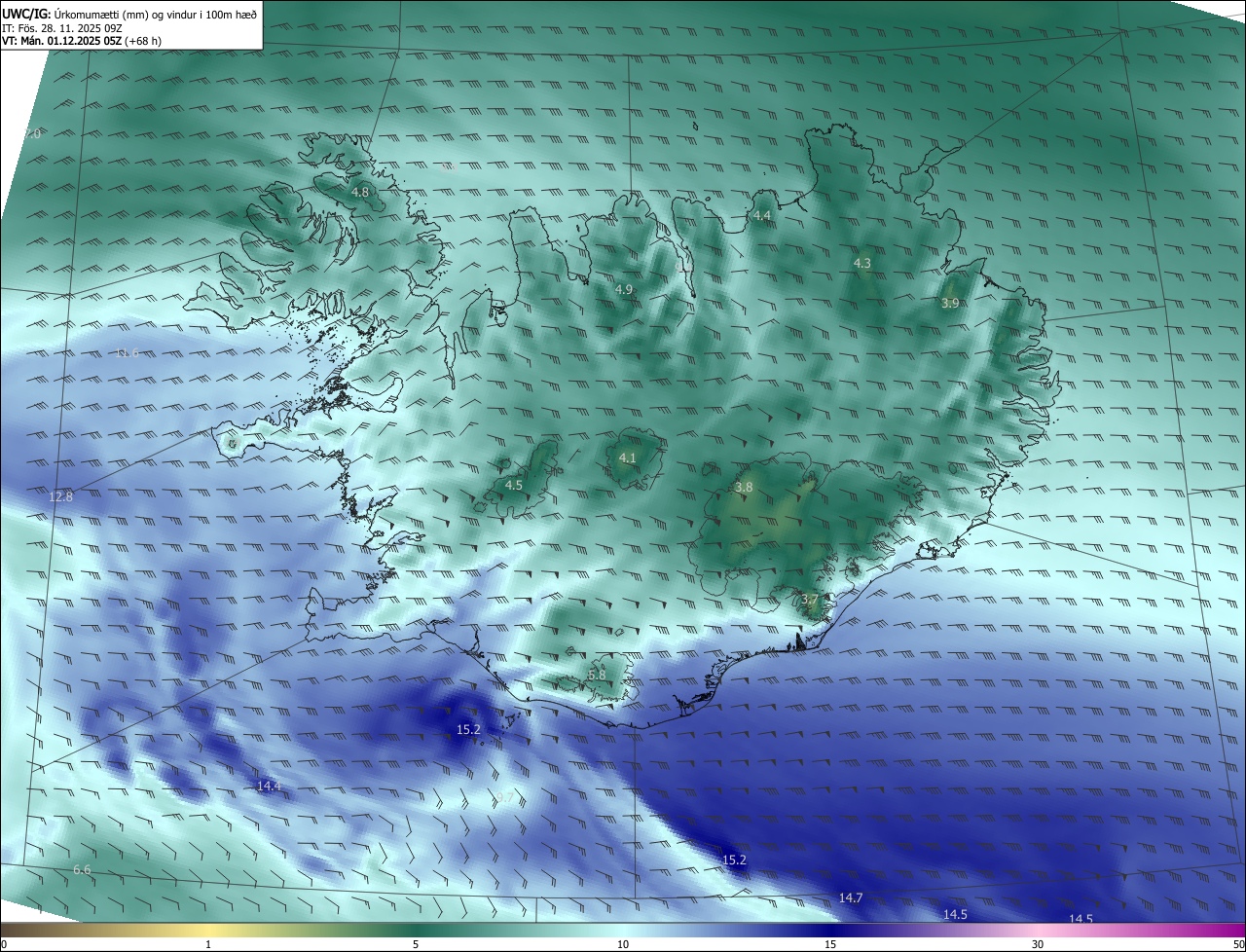The width and height of the screenshot is (1246, 952).
Task: Select the faint 11.6 value label
Action: pos(127,352)
